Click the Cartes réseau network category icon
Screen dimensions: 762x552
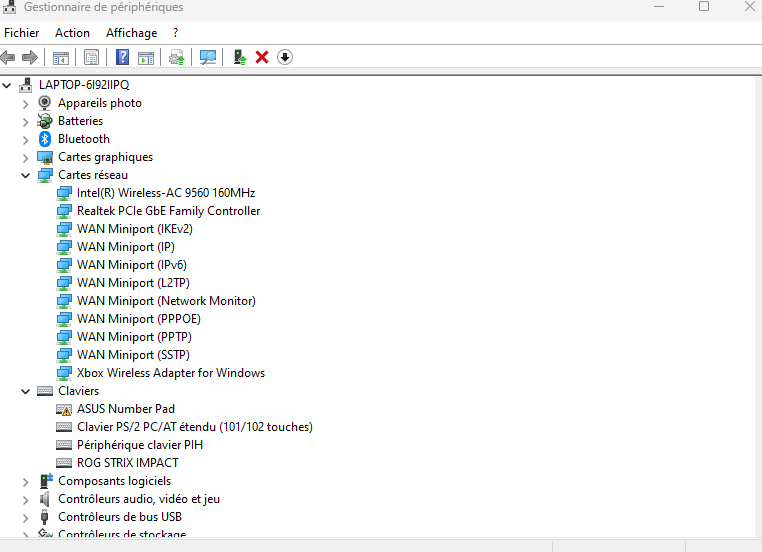pyautogui.click(x=45, y=175)
